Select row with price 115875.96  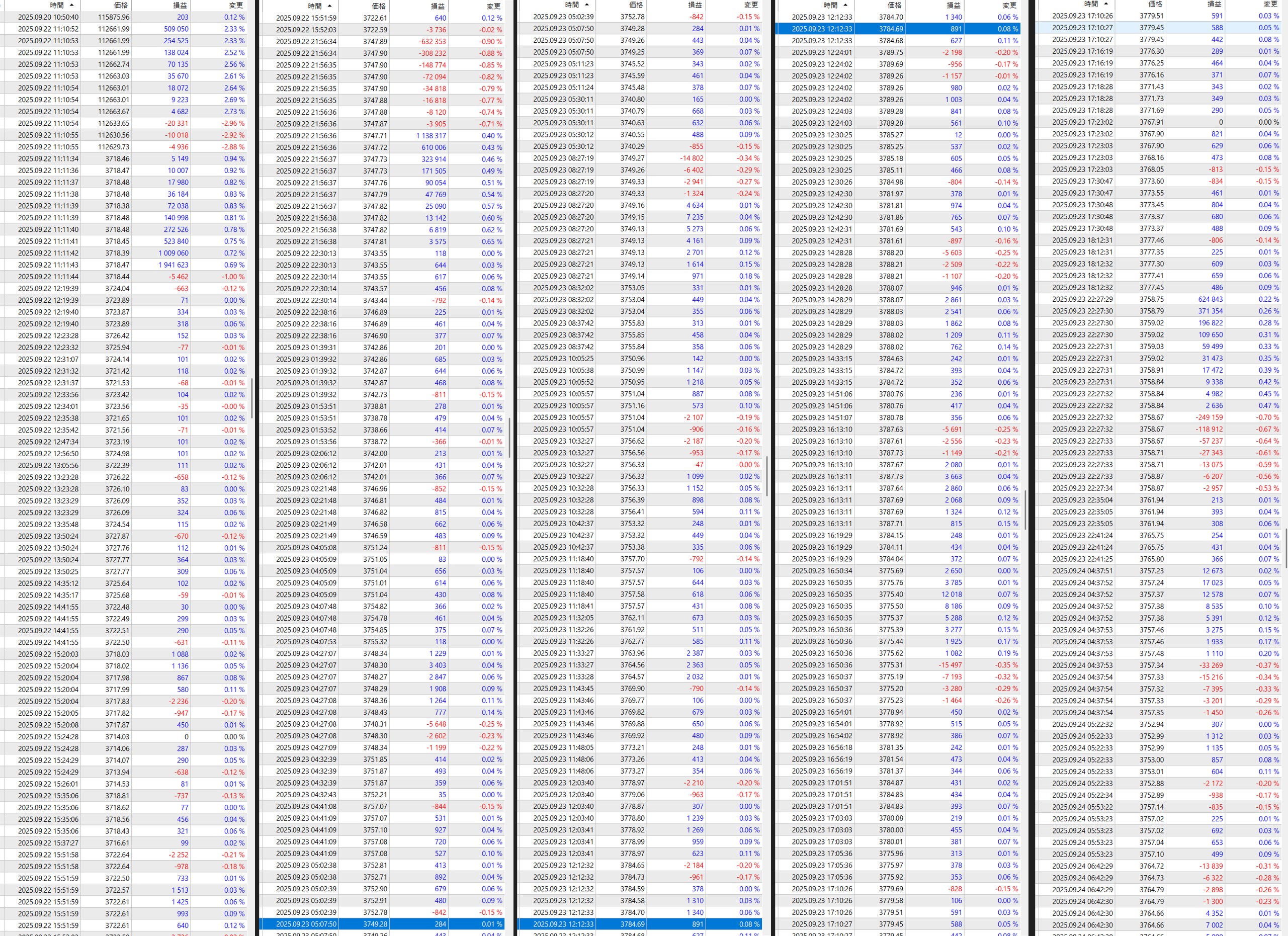[x=114, y=17]
